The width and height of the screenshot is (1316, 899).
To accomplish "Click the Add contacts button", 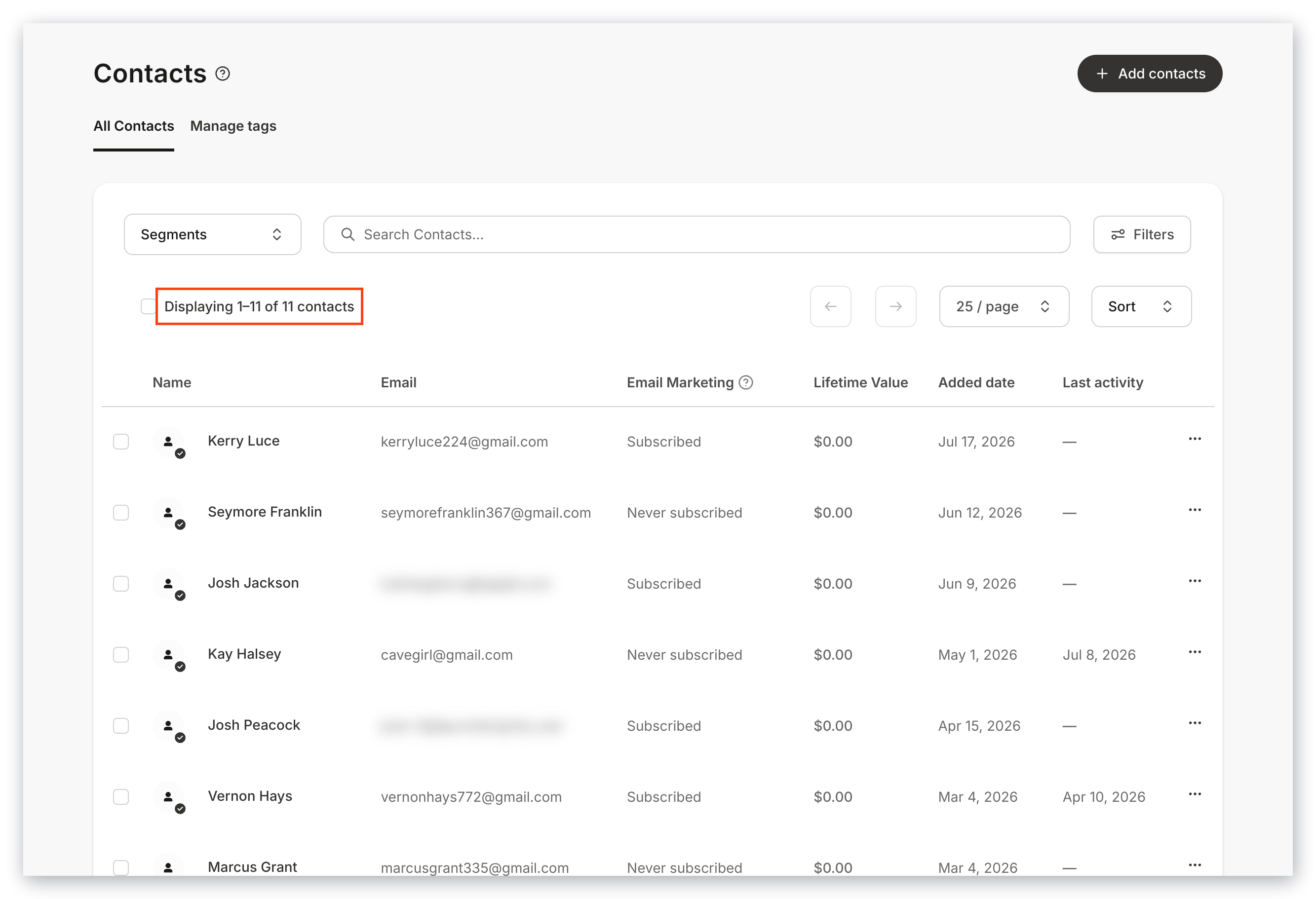I will (x=1150, y=74).
